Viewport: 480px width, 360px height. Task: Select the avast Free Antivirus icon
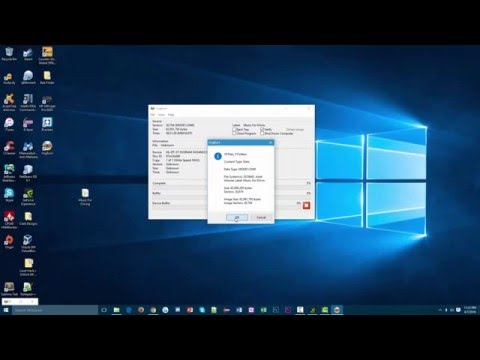coord(9,102)
